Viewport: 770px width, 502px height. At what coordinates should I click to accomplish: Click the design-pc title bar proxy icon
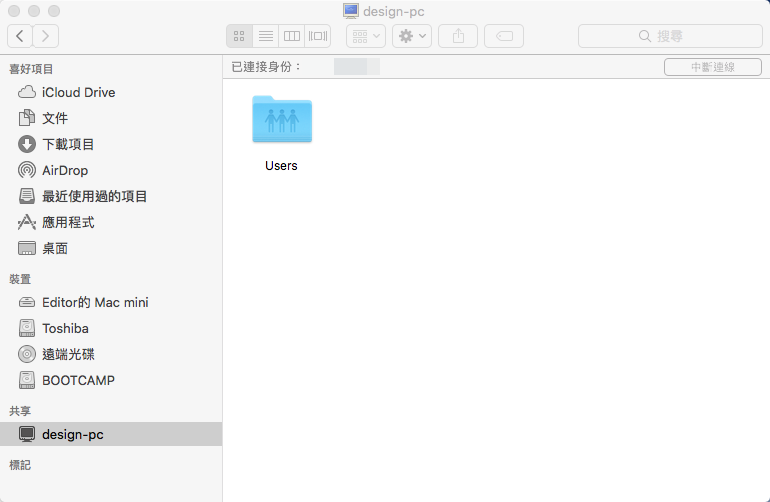pyautogui.click(x=351, y=11)
